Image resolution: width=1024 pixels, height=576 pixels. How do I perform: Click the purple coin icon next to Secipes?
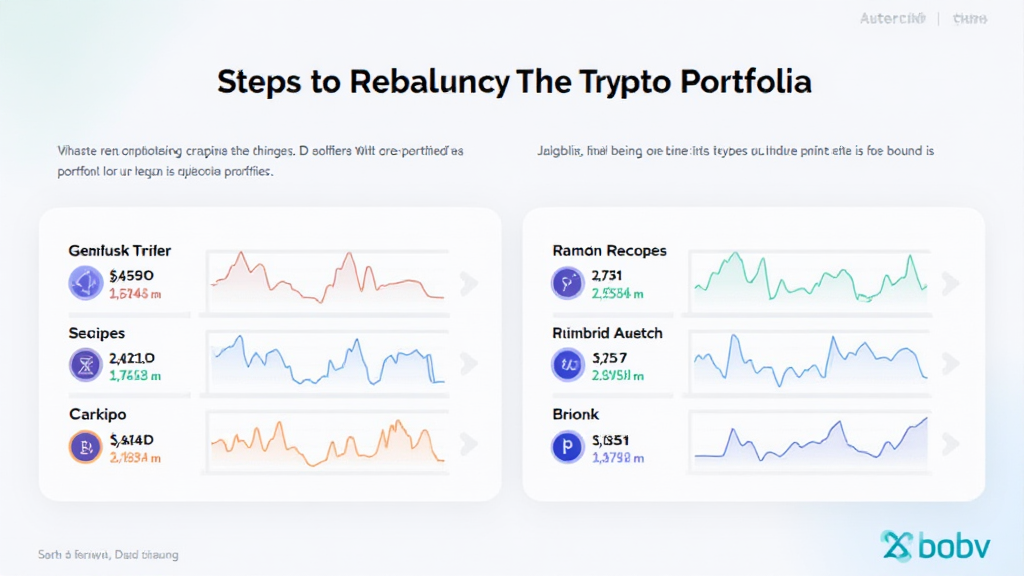pyautogui.click(x=86, y=363)
